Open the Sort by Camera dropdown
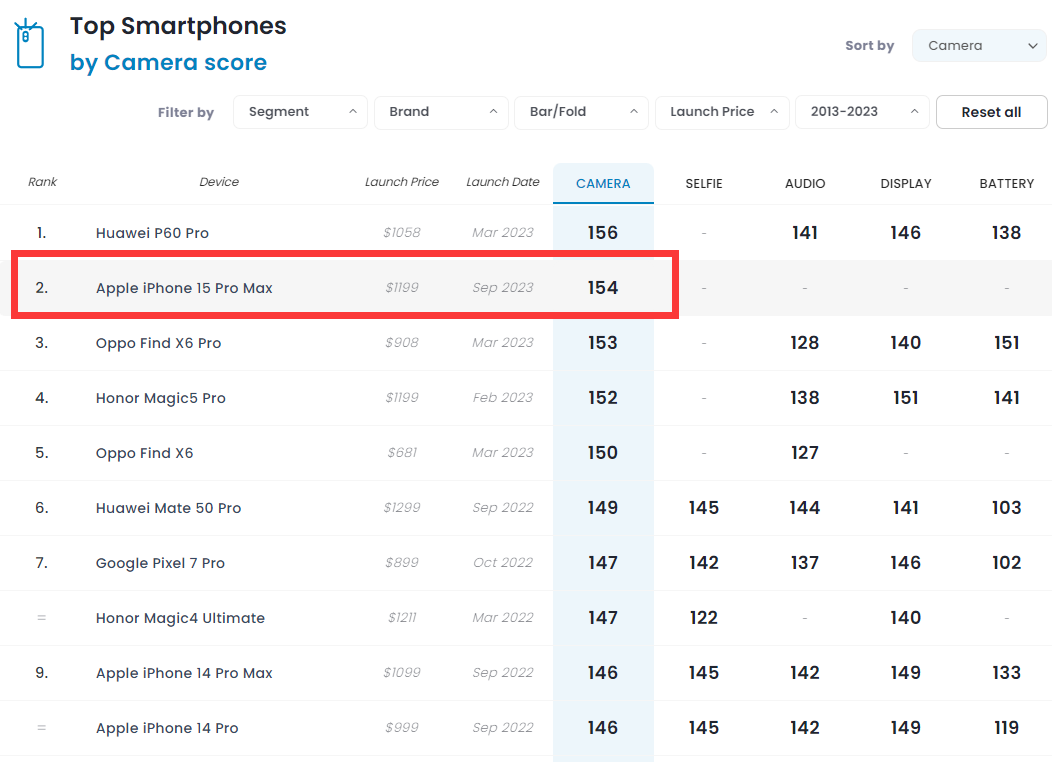1052x762 pixels. [x=978, y=46]
